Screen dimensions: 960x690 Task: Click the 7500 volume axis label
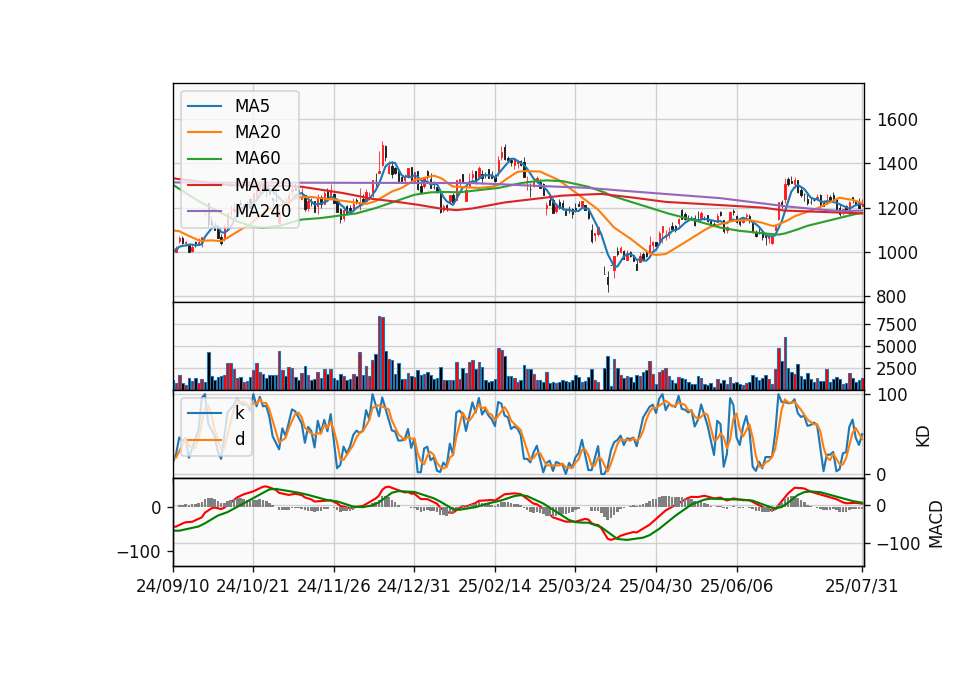tap(897, 324)
